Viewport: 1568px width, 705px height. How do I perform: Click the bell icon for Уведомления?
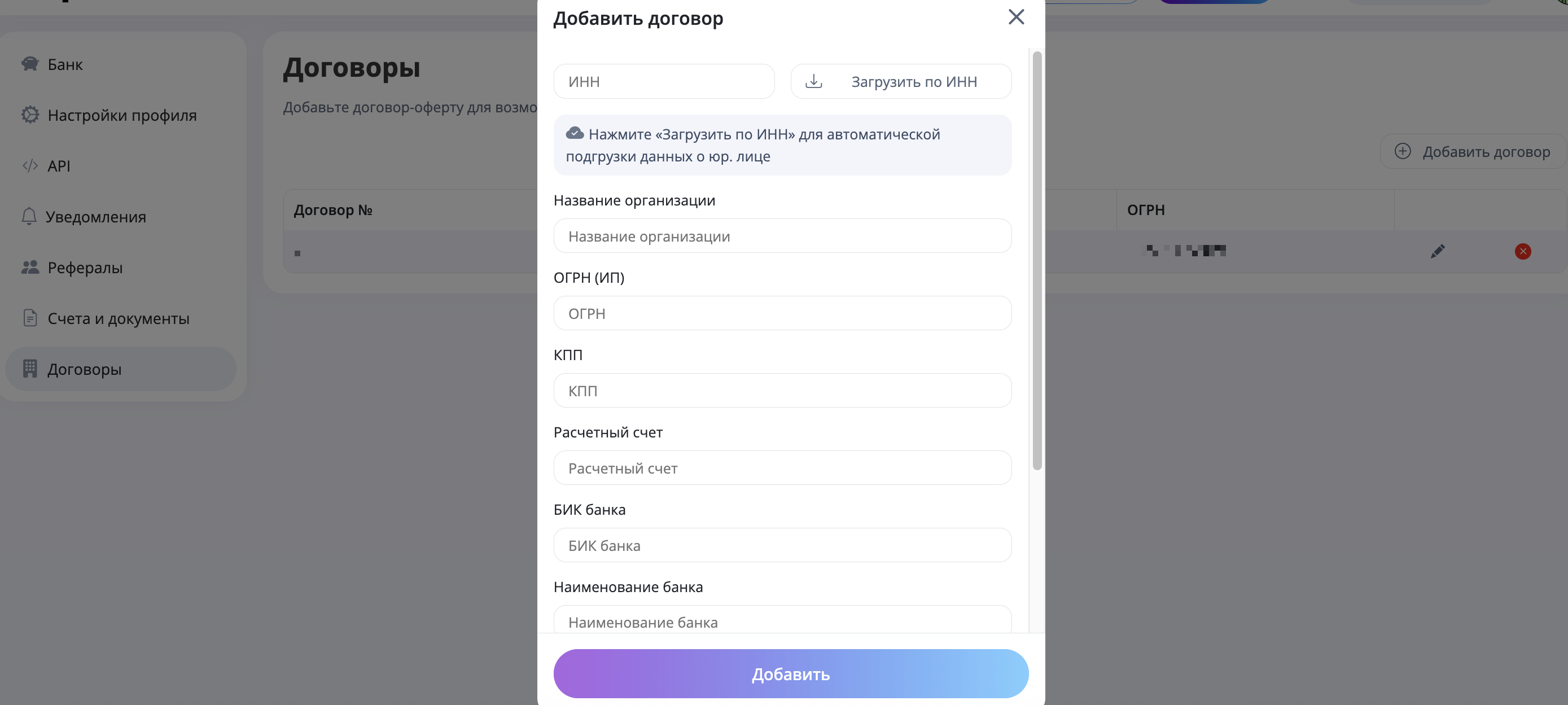pos(29,216)
